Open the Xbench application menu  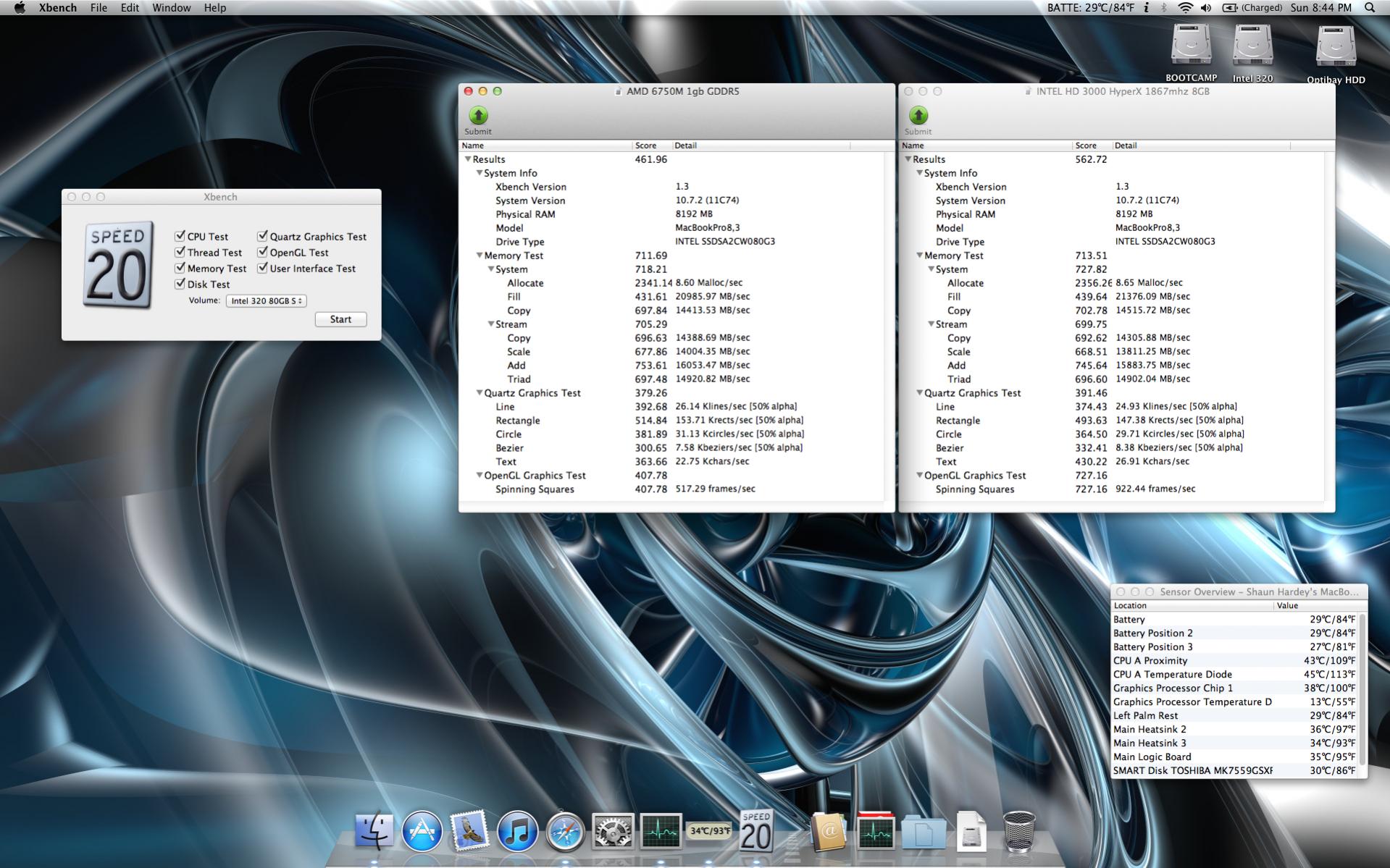pos(58,7)
